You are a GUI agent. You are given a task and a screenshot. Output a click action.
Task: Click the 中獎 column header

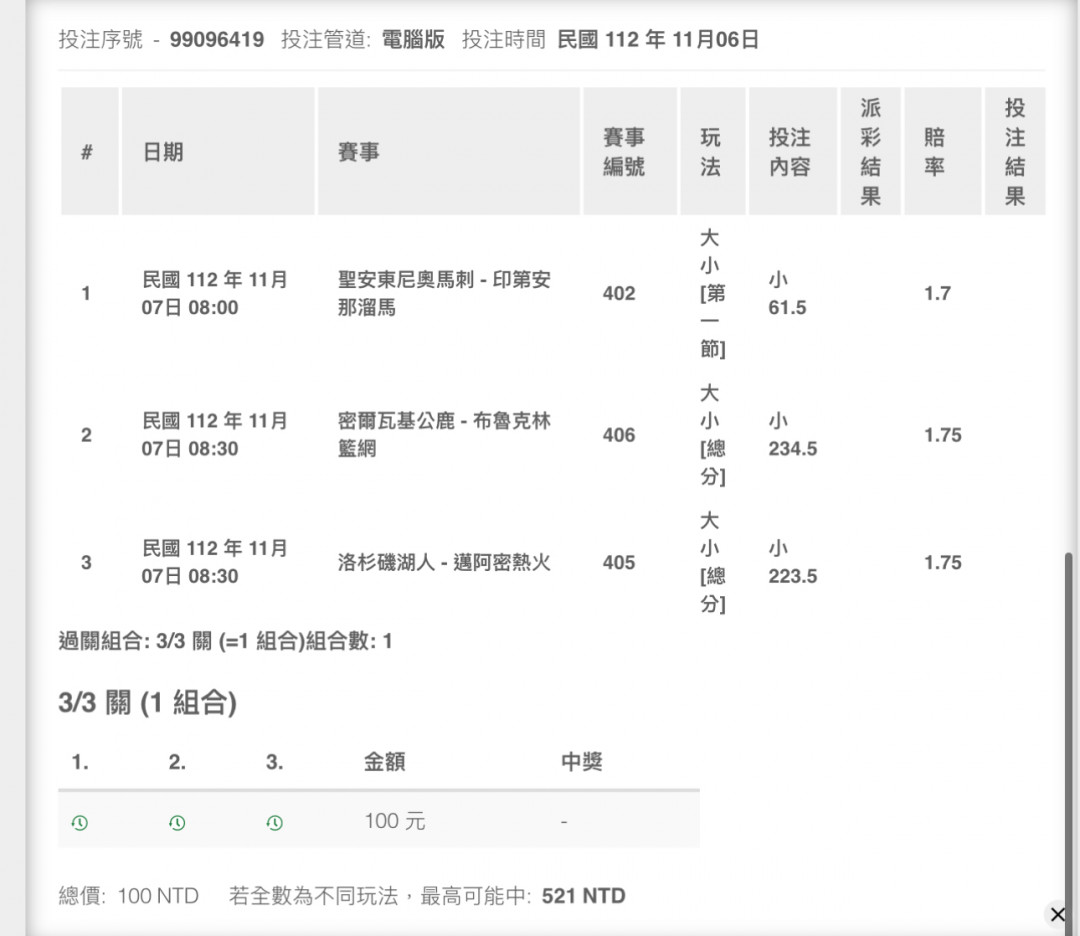point(582,762)
